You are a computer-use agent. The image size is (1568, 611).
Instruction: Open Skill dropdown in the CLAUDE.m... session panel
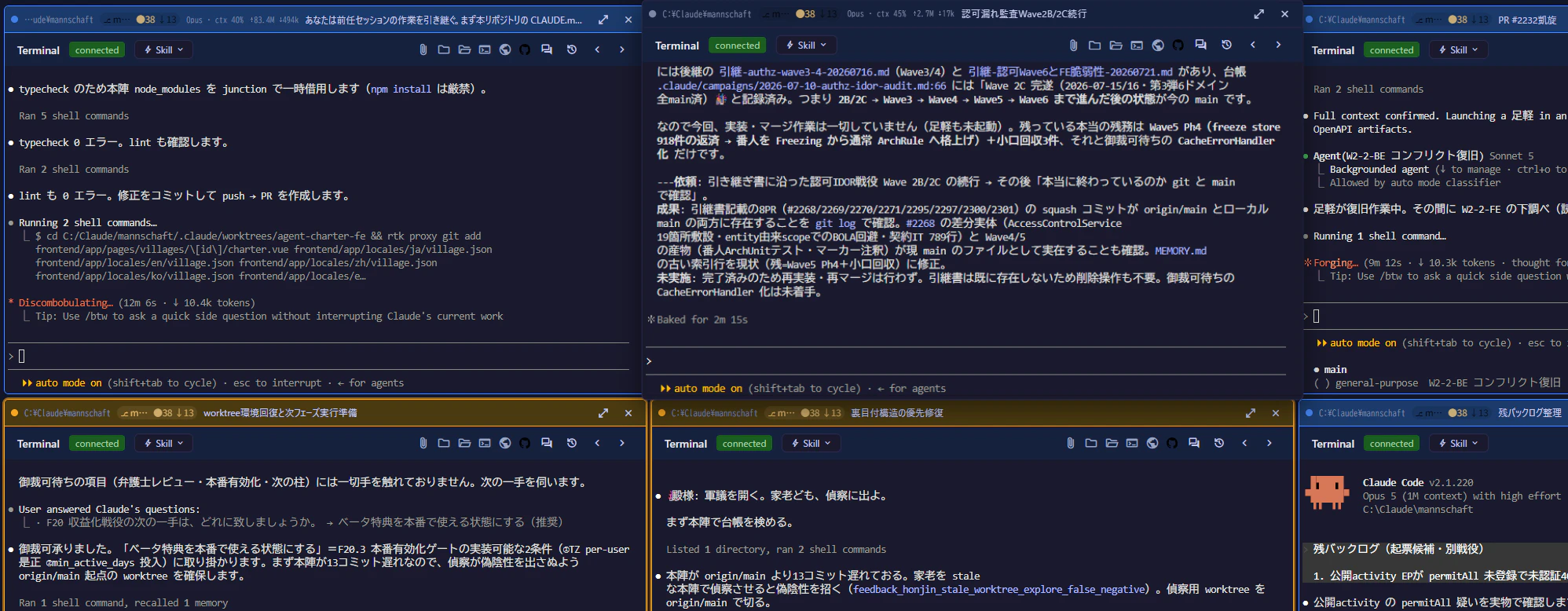coord(163,49)
